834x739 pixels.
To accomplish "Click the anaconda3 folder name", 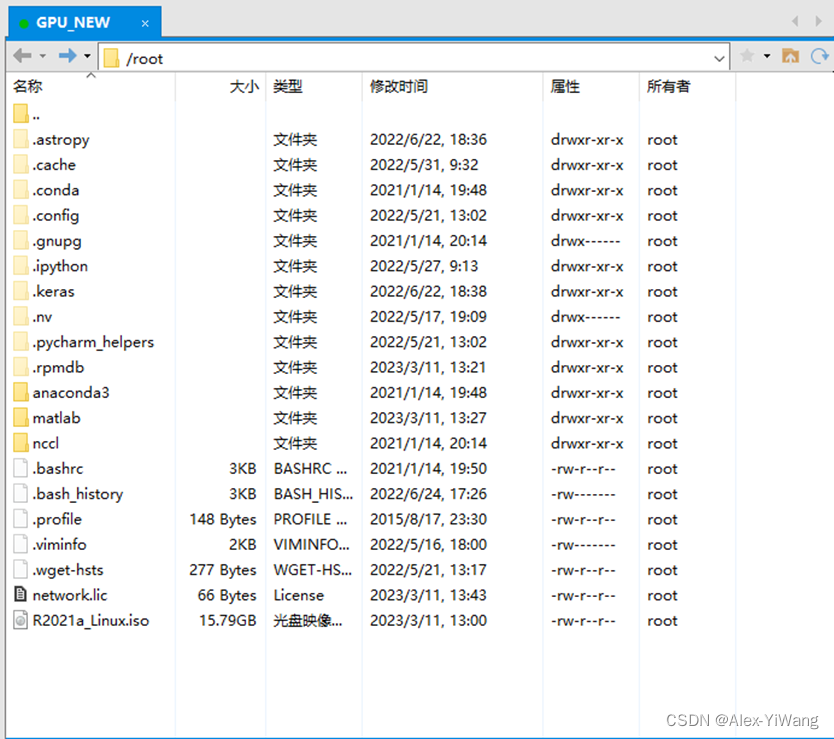I will tap(71, 393).
